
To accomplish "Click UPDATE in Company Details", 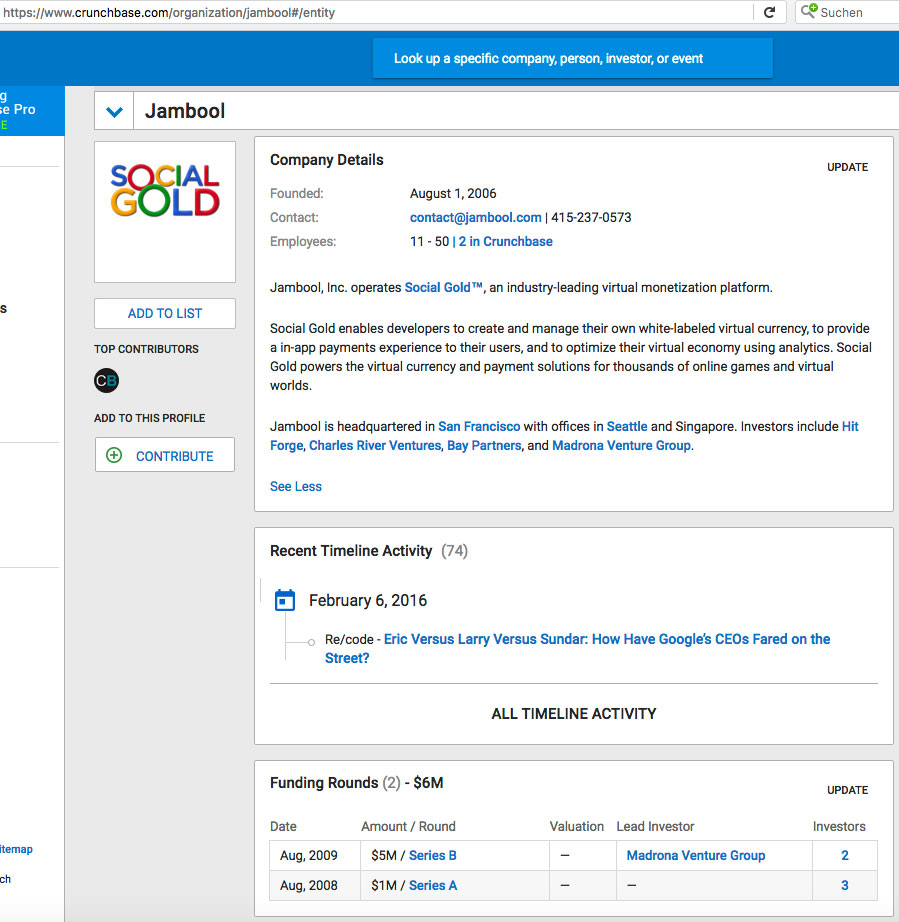I will coord(847,167).
